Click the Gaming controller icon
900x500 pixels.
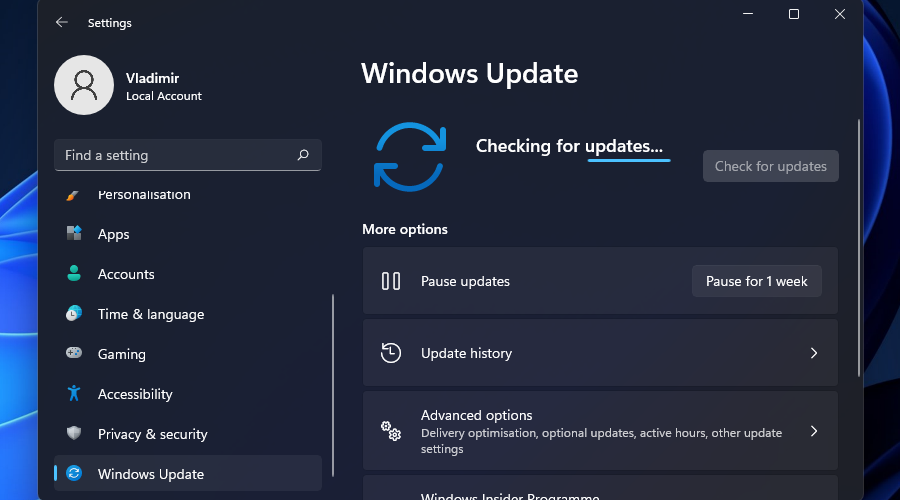coord(74,353)
